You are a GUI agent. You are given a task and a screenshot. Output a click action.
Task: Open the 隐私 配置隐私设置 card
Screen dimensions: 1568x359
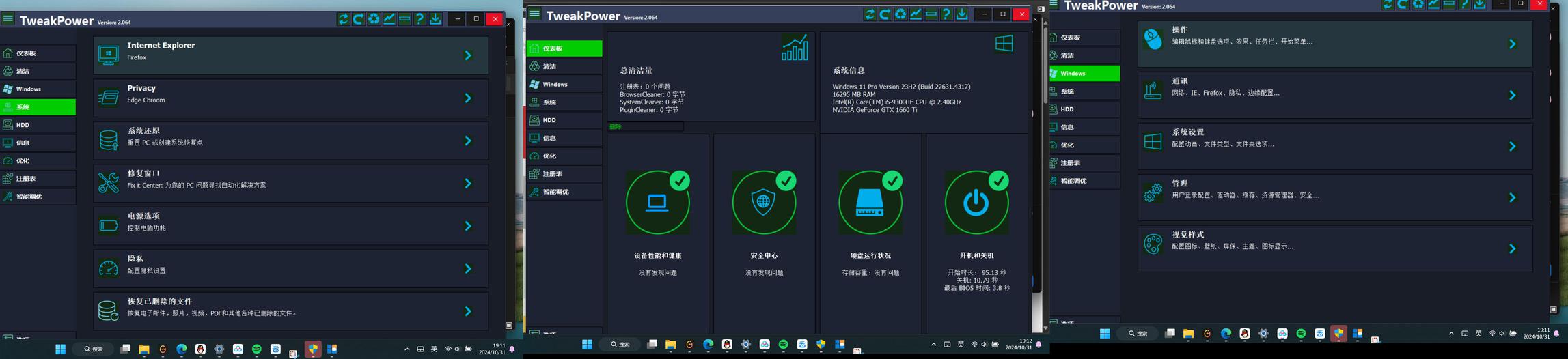click(x=291, y=268)
